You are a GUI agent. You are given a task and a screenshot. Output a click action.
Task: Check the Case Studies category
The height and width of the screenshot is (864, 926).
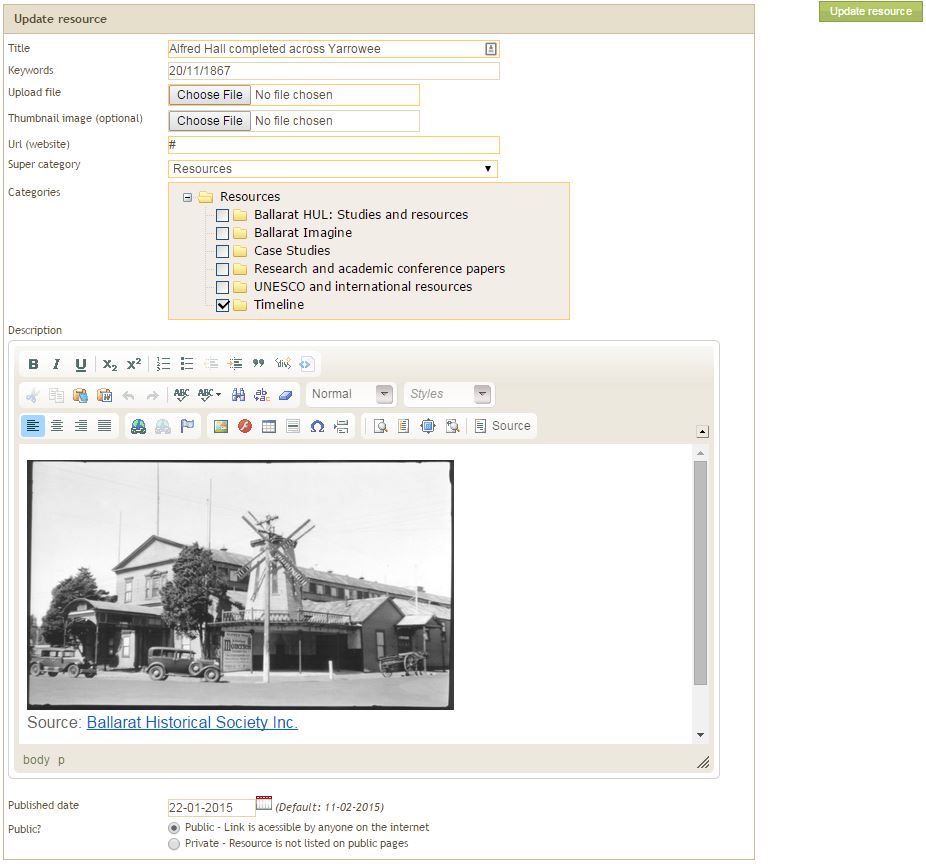click(x=223, y=251)
